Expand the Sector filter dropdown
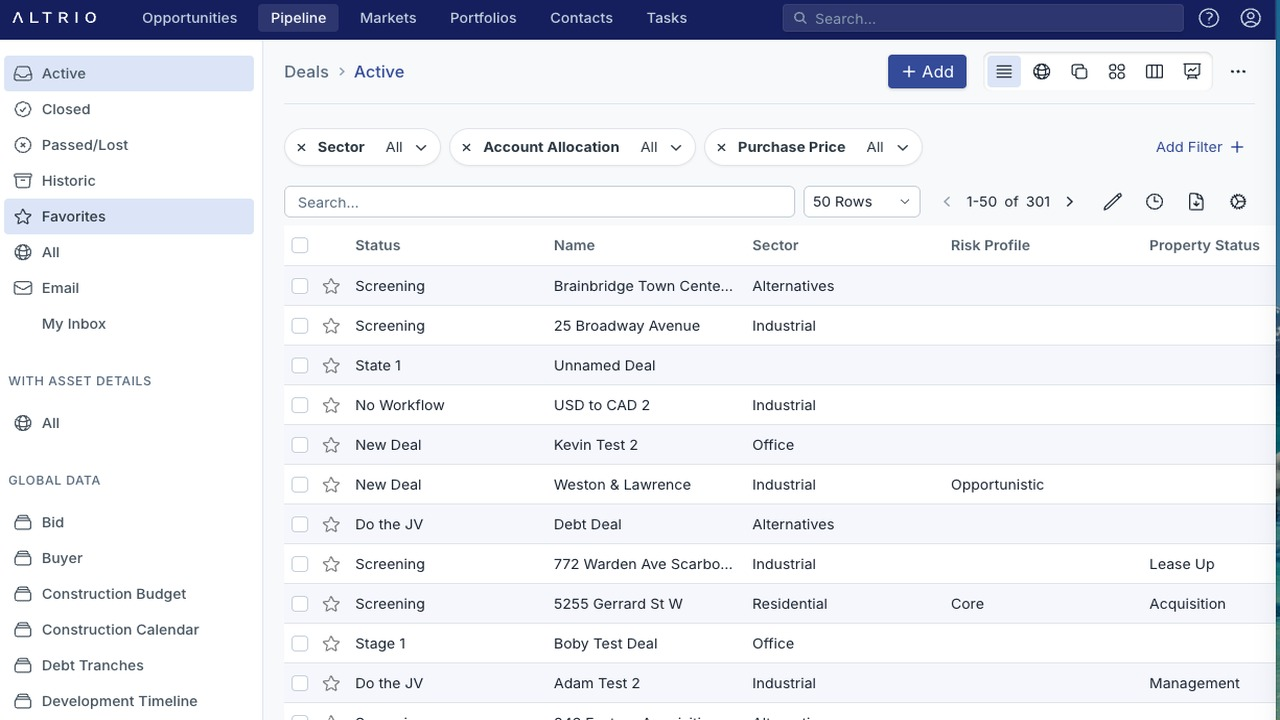The width and height of the screenshot is (1280, 720). [408, 147]
